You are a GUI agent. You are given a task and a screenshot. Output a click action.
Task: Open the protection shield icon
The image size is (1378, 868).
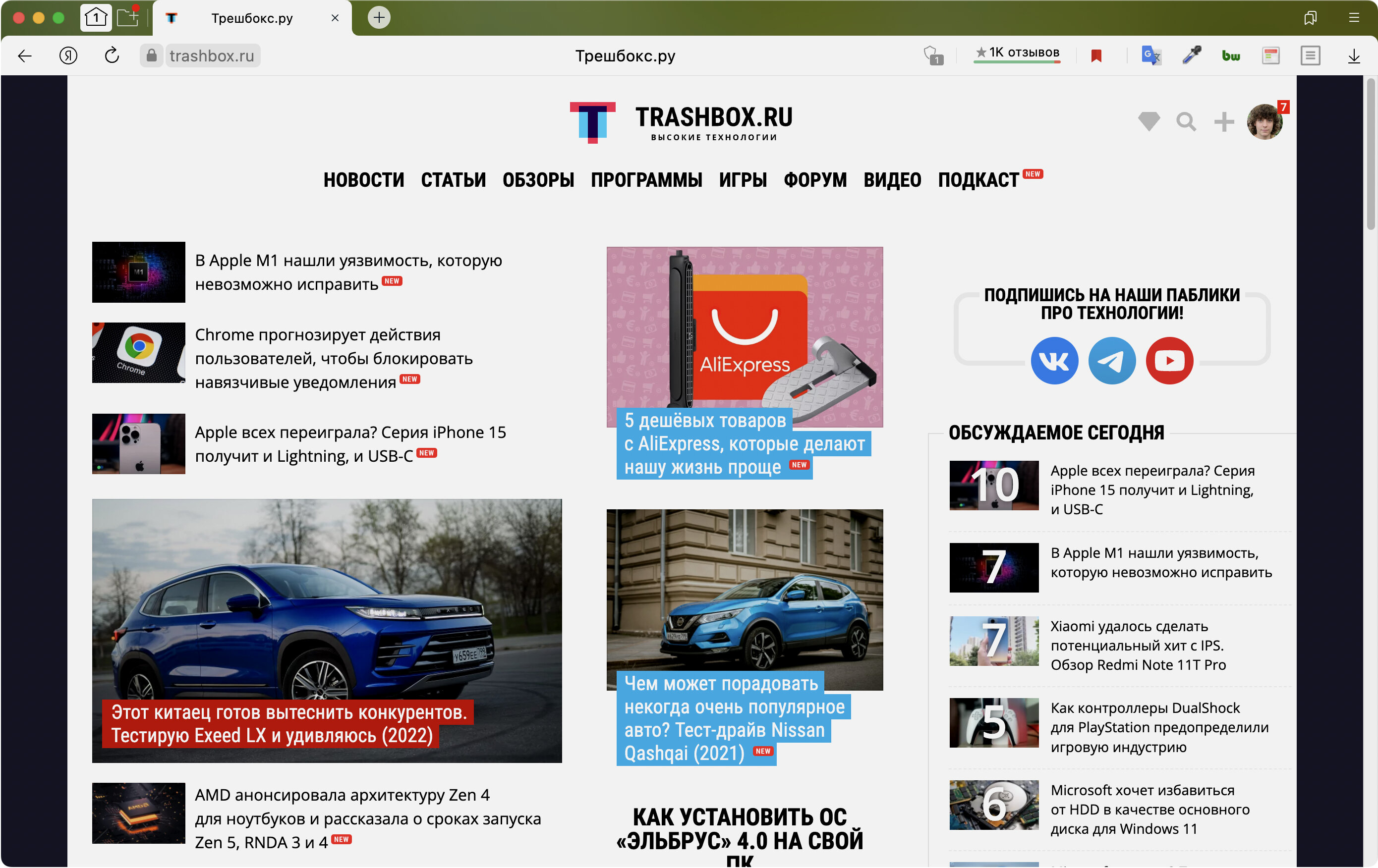pos(933,55)
